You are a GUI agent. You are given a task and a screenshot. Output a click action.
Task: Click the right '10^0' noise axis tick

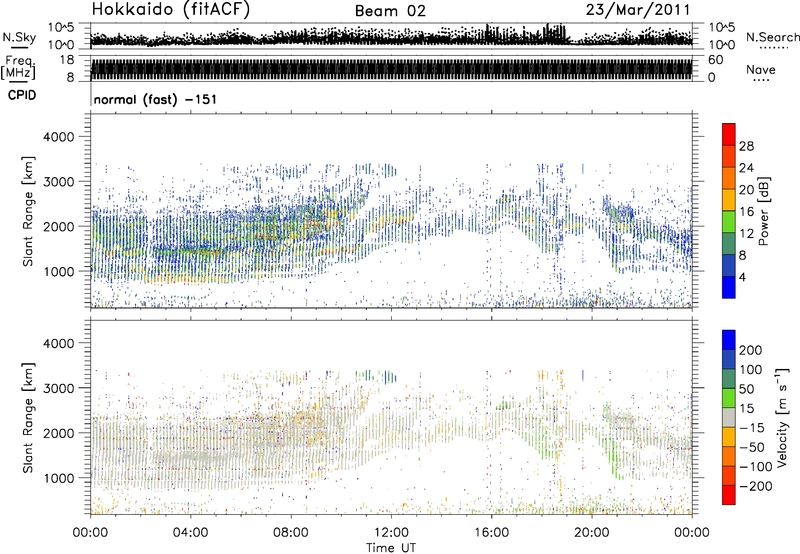(x=721, y=45)
